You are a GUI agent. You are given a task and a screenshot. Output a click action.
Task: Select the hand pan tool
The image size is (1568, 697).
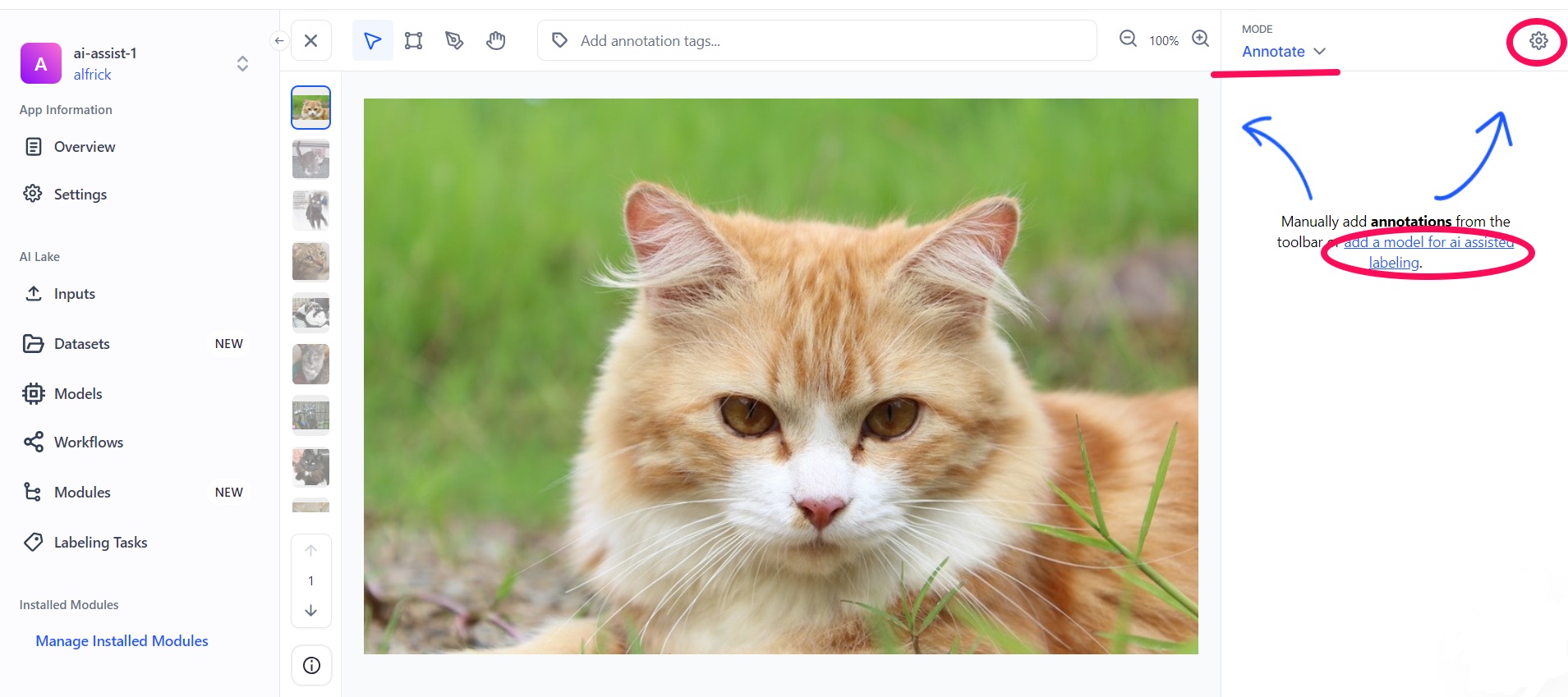(x=495, y=41)
